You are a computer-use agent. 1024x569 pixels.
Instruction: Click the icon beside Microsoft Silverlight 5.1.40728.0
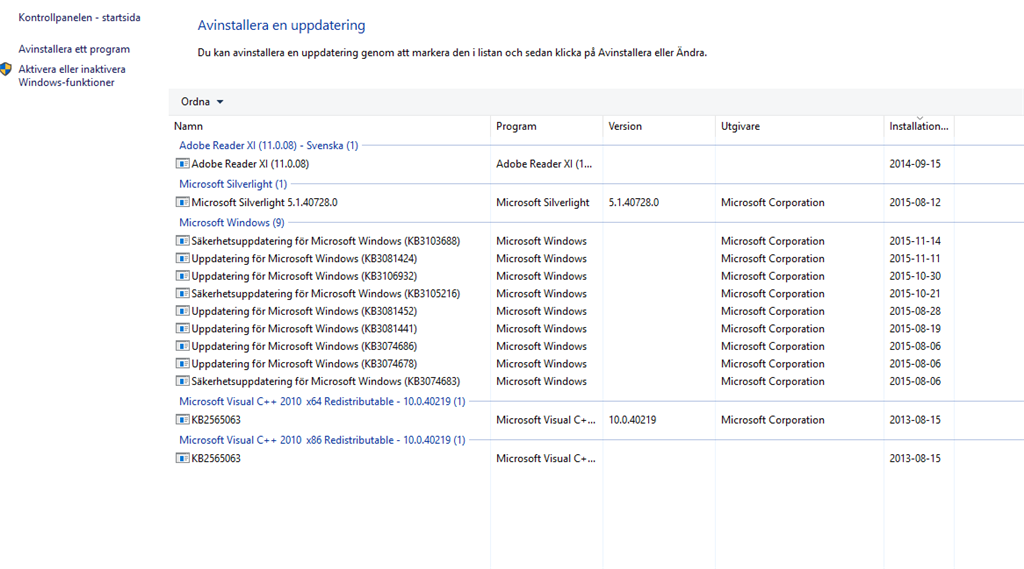tap(182, 202)
